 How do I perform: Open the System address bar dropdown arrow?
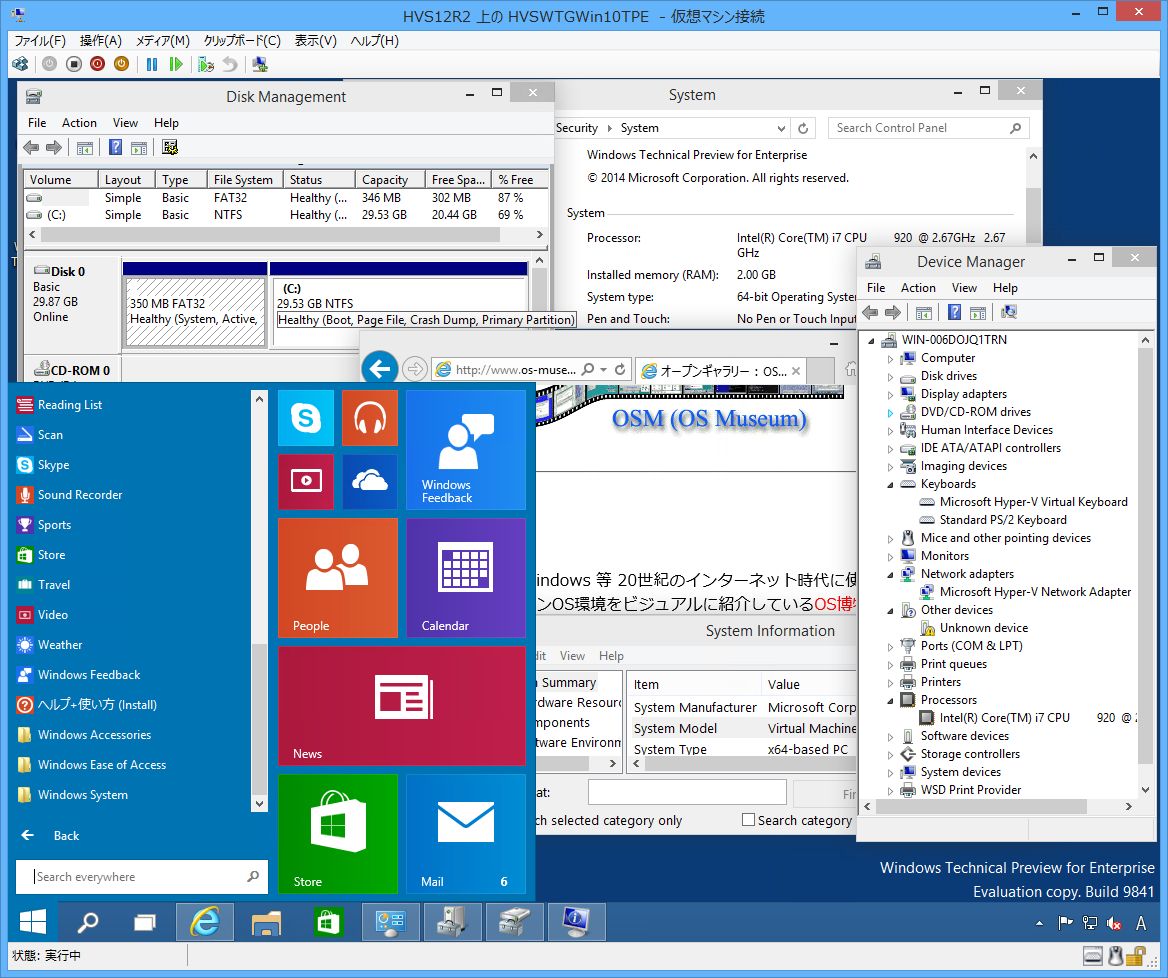click(x=781, y=128)
